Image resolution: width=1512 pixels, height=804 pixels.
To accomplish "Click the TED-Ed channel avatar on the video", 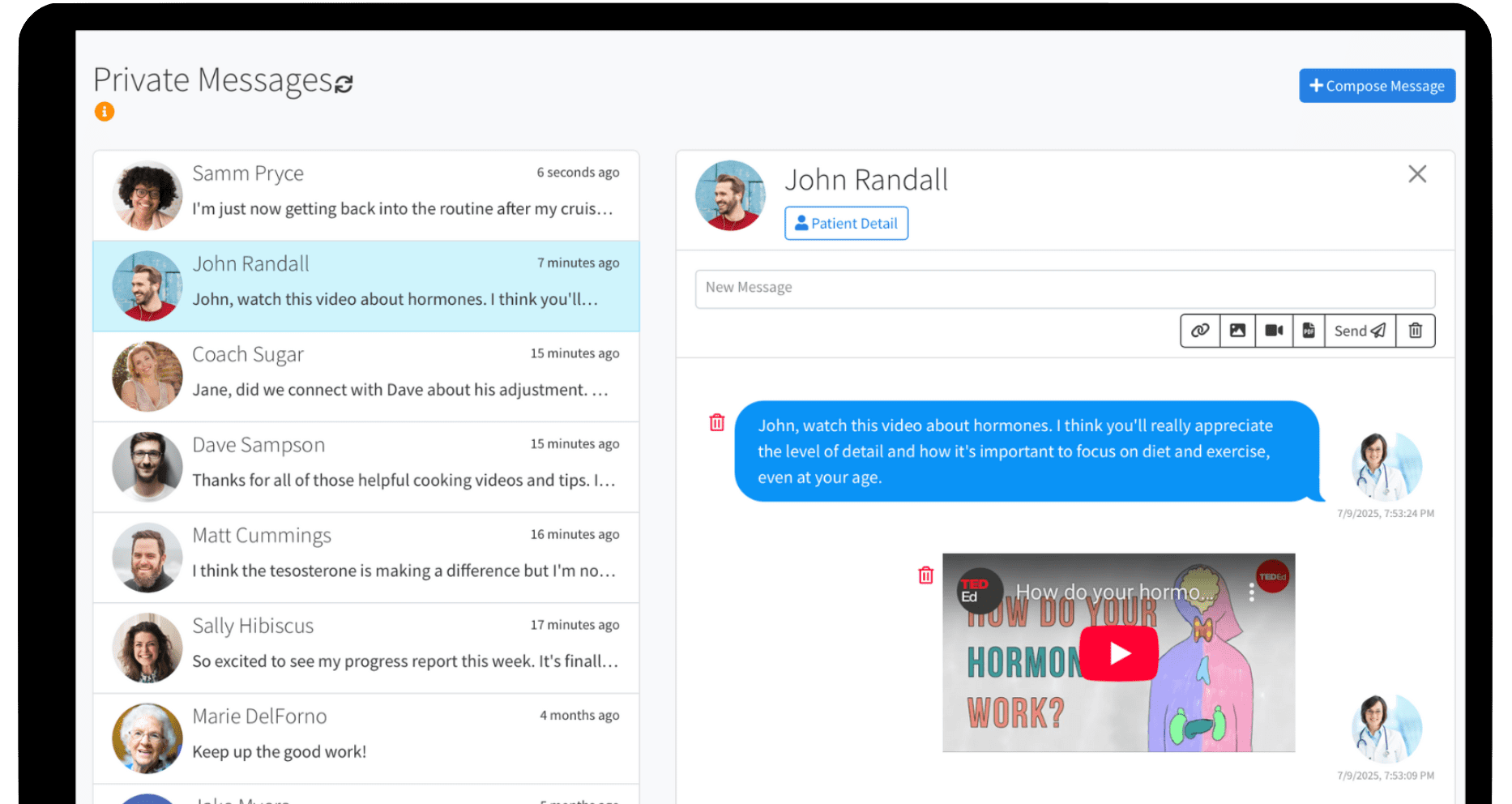I will tap(978, 592).
